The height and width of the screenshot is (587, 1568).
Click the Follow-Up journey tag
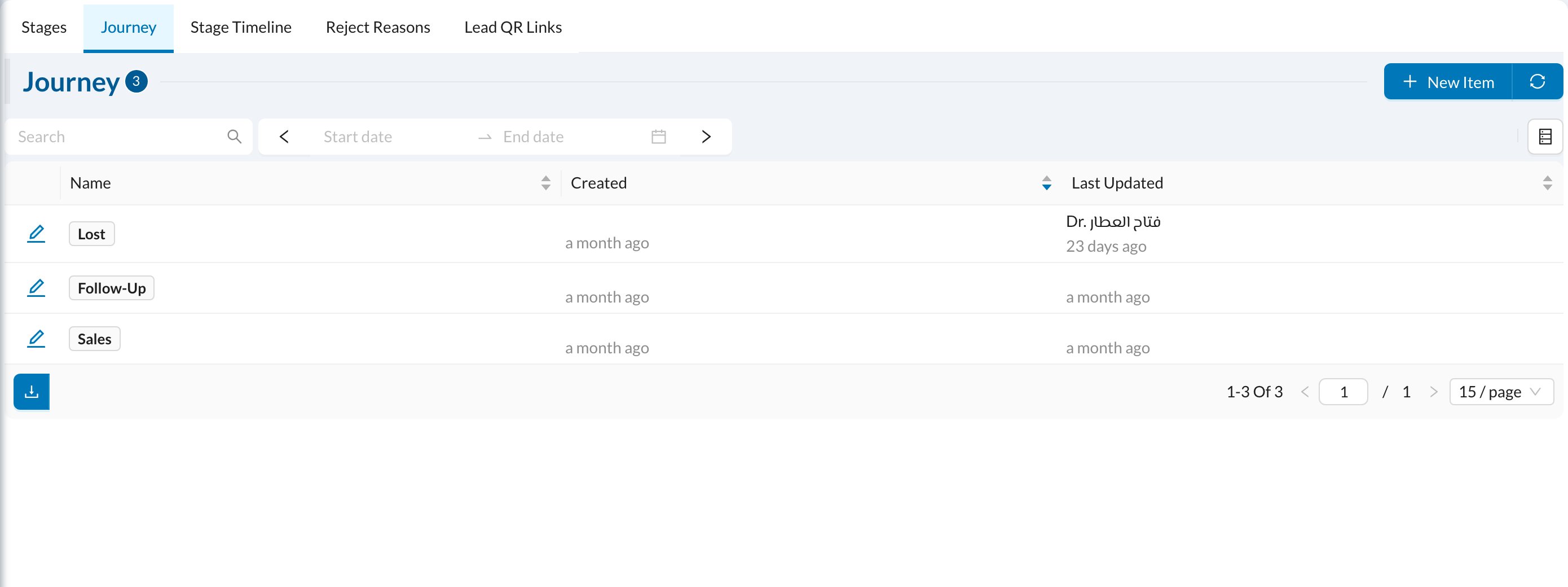click(x=111, y=288)
